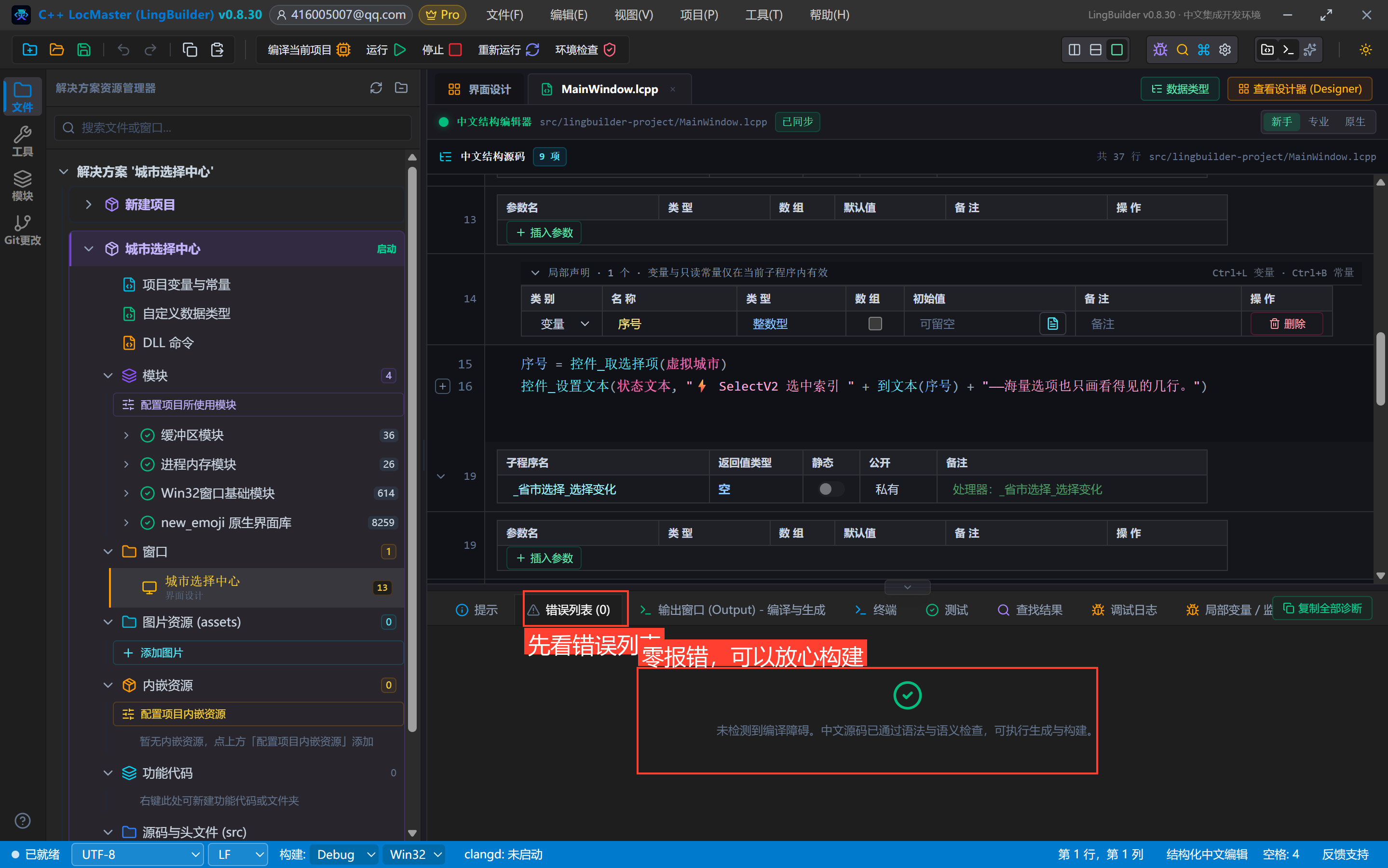The image size is (1388, 868).
Task: Open the Git更改 sidebar panel
Action: click(22, 230)
